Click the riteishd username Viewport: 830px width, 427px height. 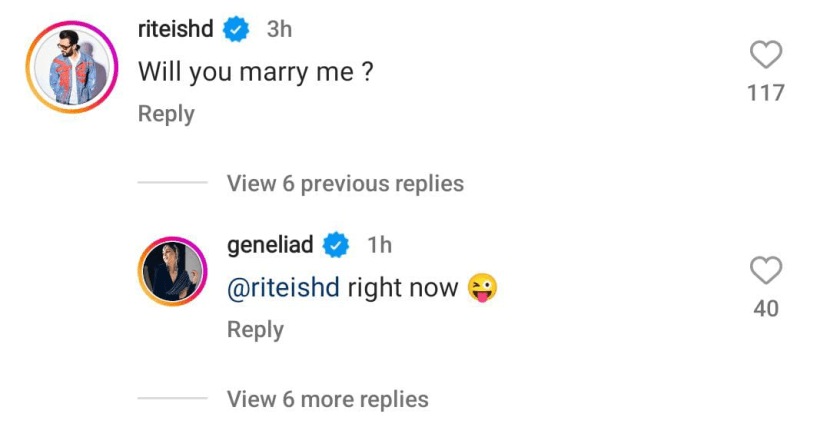click(x=175, y=30)
